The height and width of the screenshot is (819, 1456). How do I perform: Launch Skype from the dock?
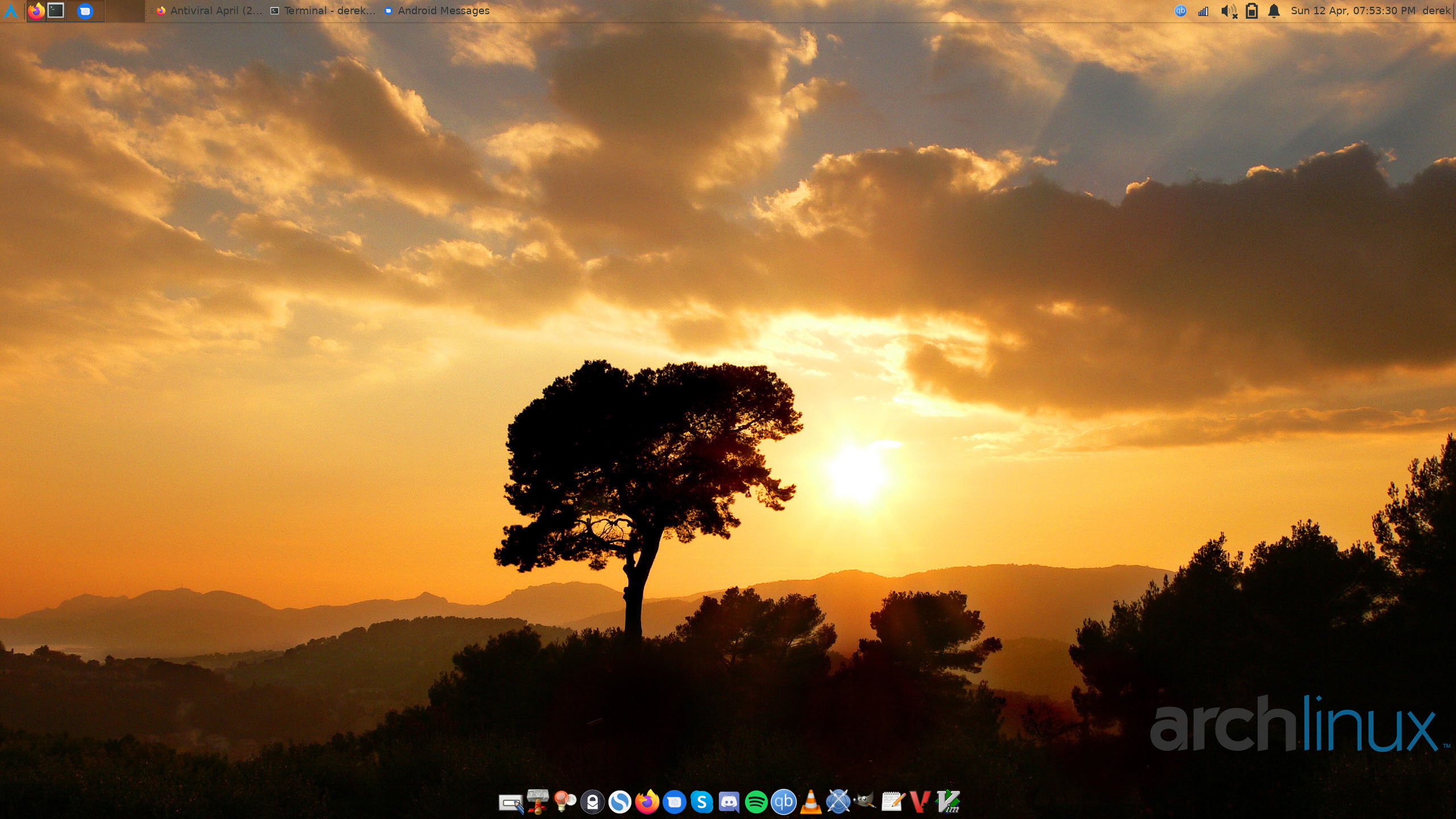[x=701, y=803]
